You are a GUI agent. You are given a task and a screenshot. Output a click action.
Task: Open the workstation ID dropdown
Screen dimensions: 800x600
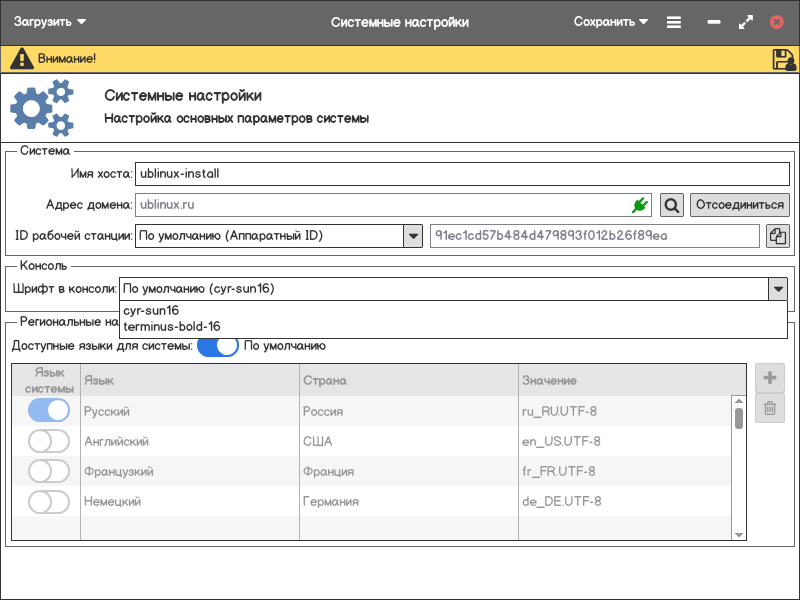(412, 236)
